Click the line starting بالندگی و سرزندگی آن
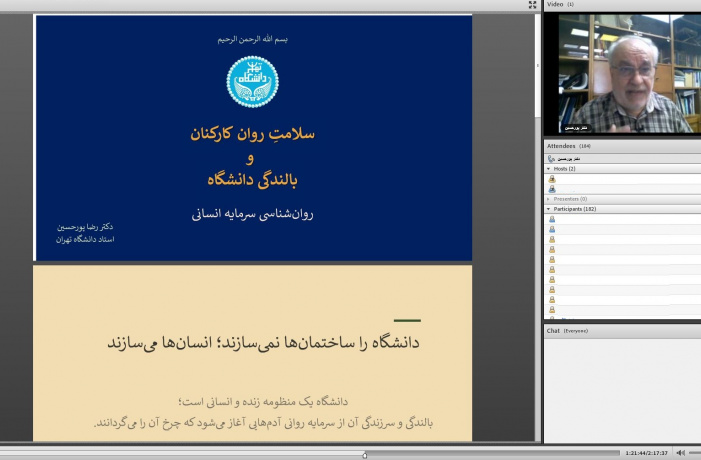This screenshot has width=701, height=460. [x=263, y=422]
